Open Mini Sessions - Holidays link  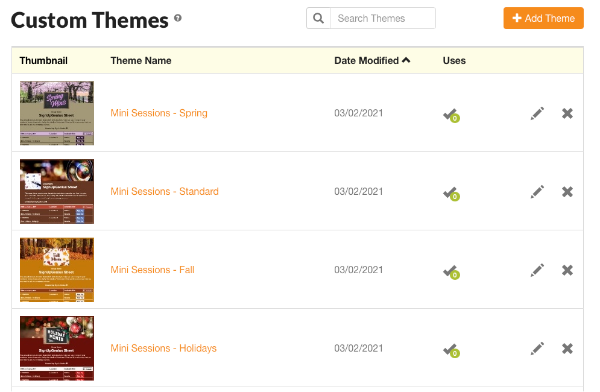163,348
